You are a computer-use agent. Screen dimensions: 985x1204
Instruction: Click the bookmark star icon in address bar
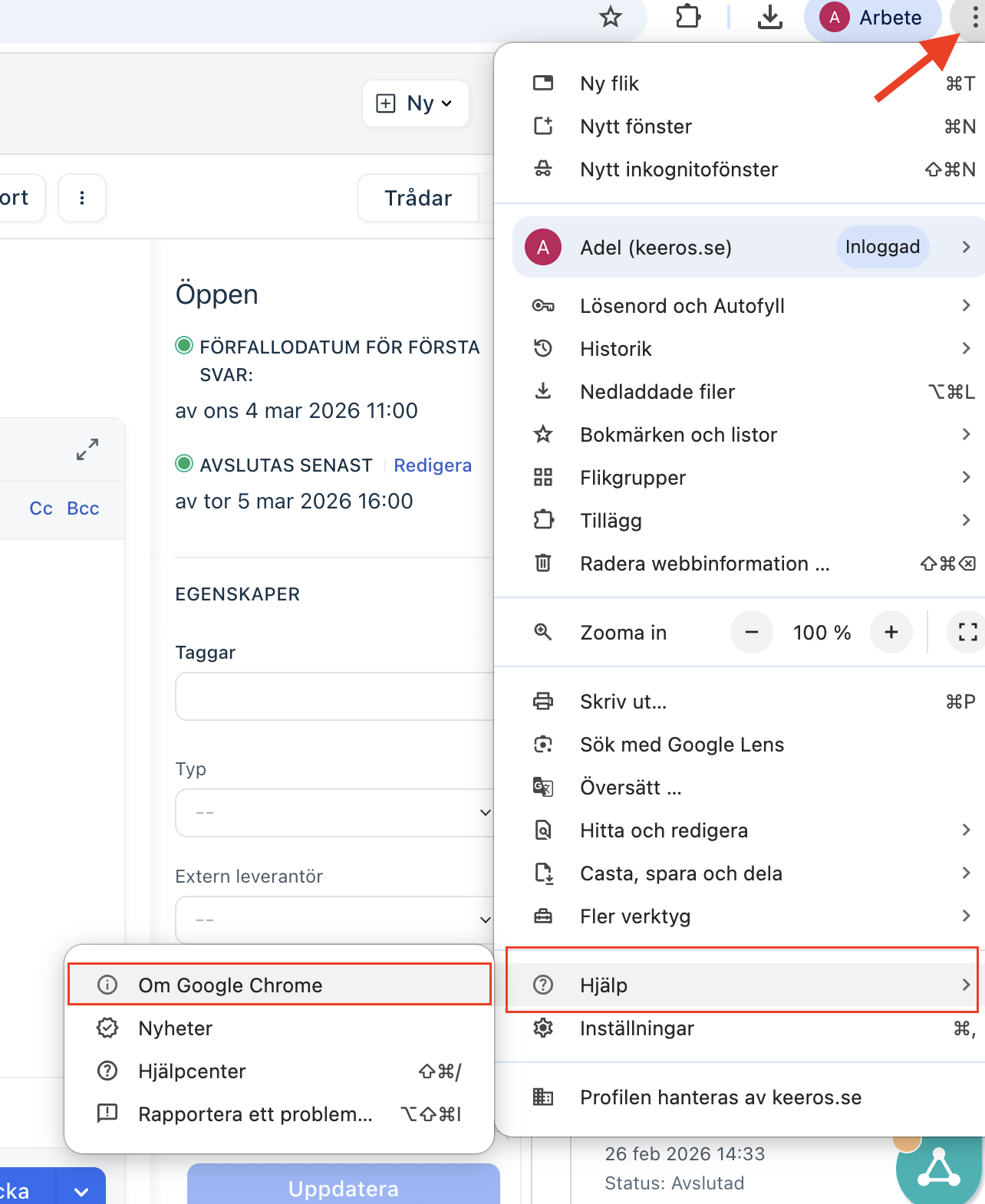[611, 17]
